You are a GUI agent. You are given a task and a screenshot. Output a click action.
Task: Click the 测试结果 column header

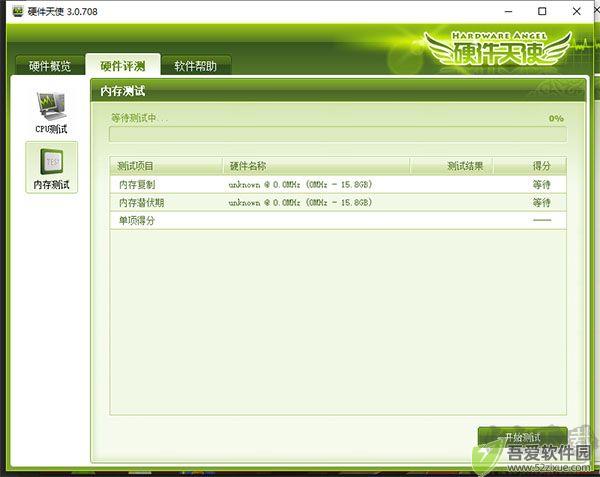click(x=452, y=166)
